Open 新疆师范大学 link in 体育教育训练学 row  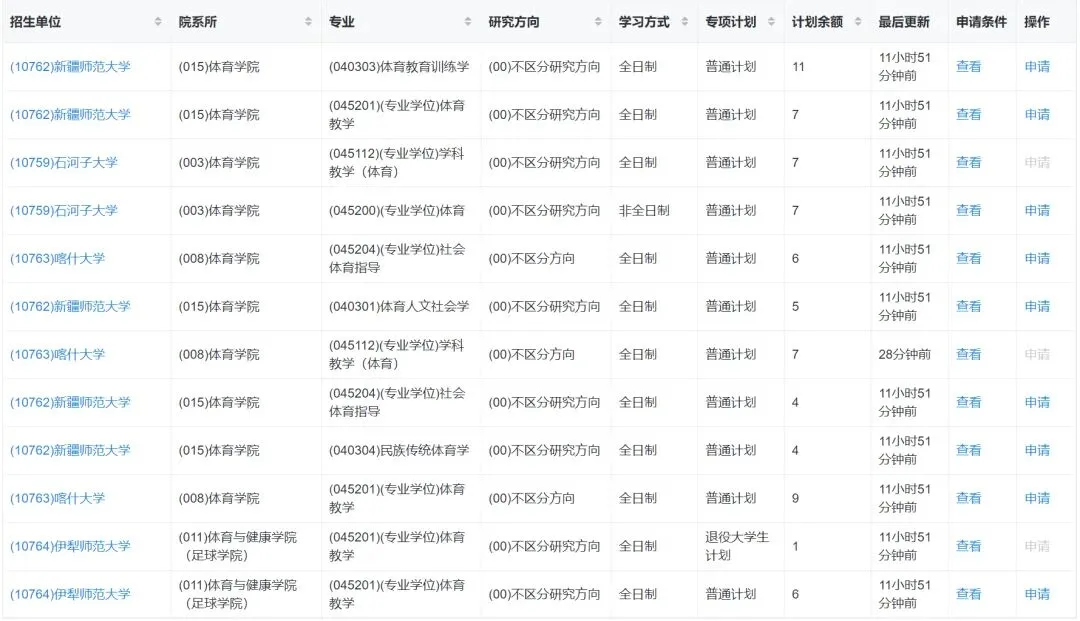(70, 67)
